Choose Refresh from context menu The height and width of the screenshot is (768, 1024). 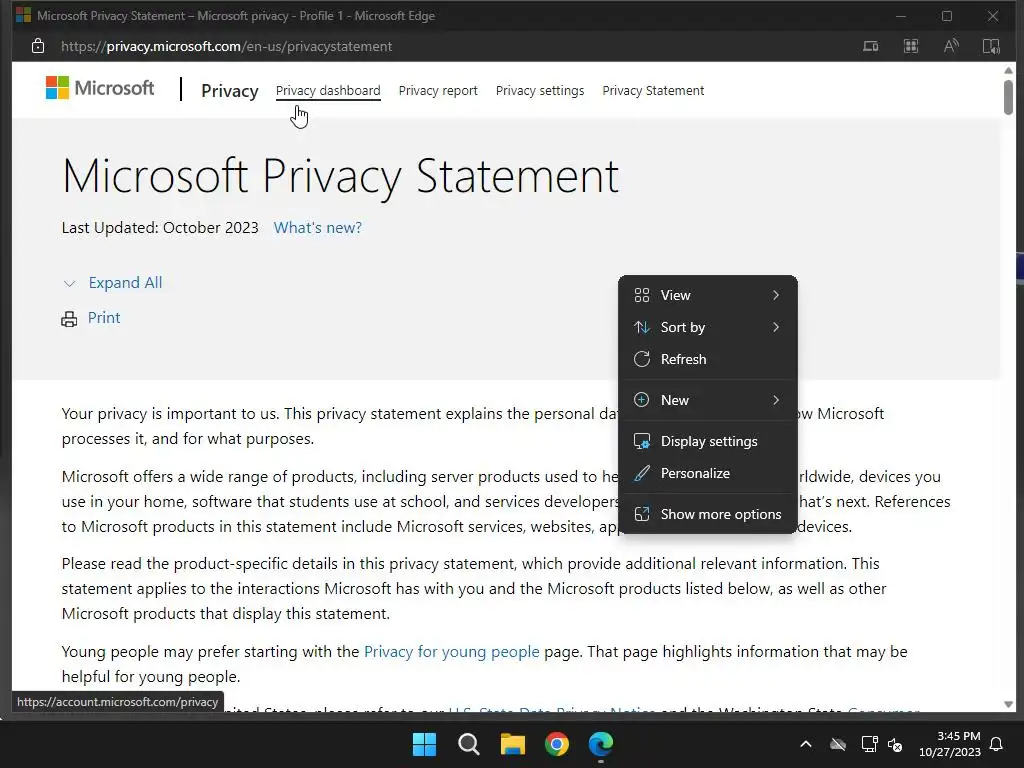(708, 359)
